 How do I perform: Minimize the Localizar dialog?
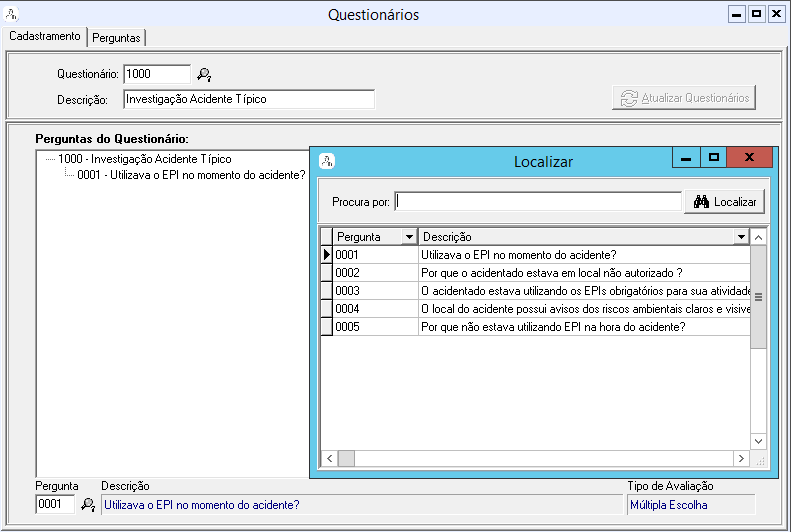pos(686,158)
